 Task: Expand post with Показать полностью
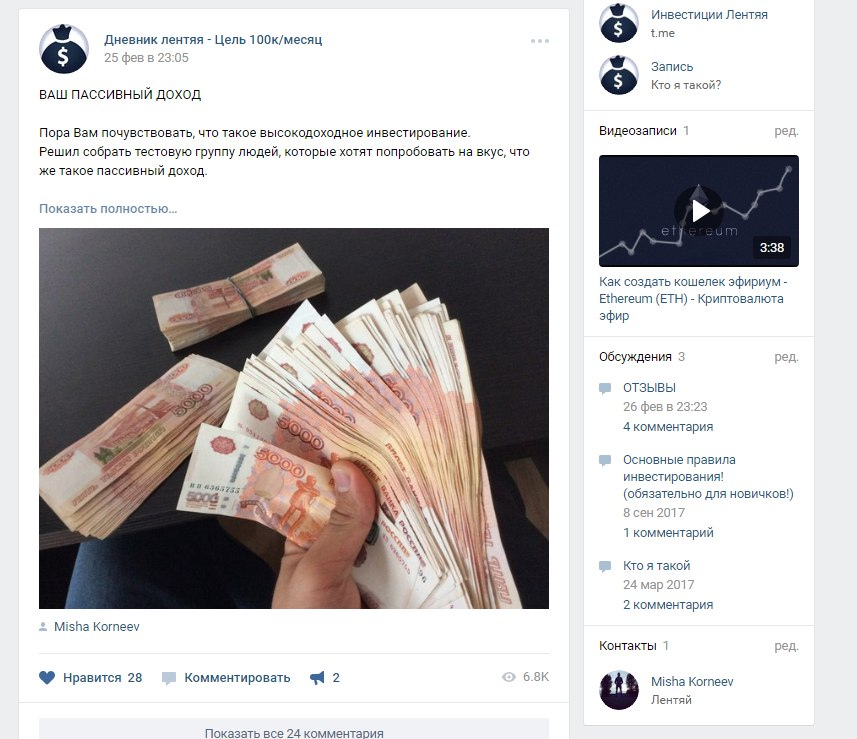(x=108, y=209)
